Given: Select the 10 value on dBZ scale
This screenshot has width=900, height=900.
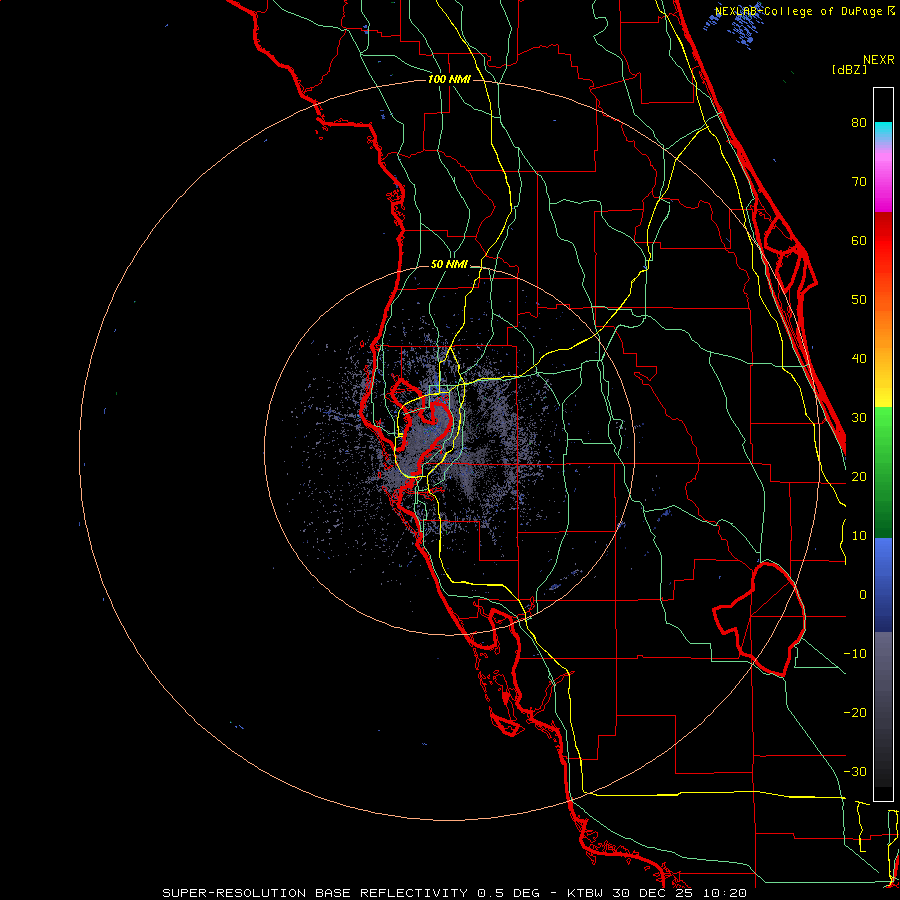Looking at the screenshot, I should (859, 536).
